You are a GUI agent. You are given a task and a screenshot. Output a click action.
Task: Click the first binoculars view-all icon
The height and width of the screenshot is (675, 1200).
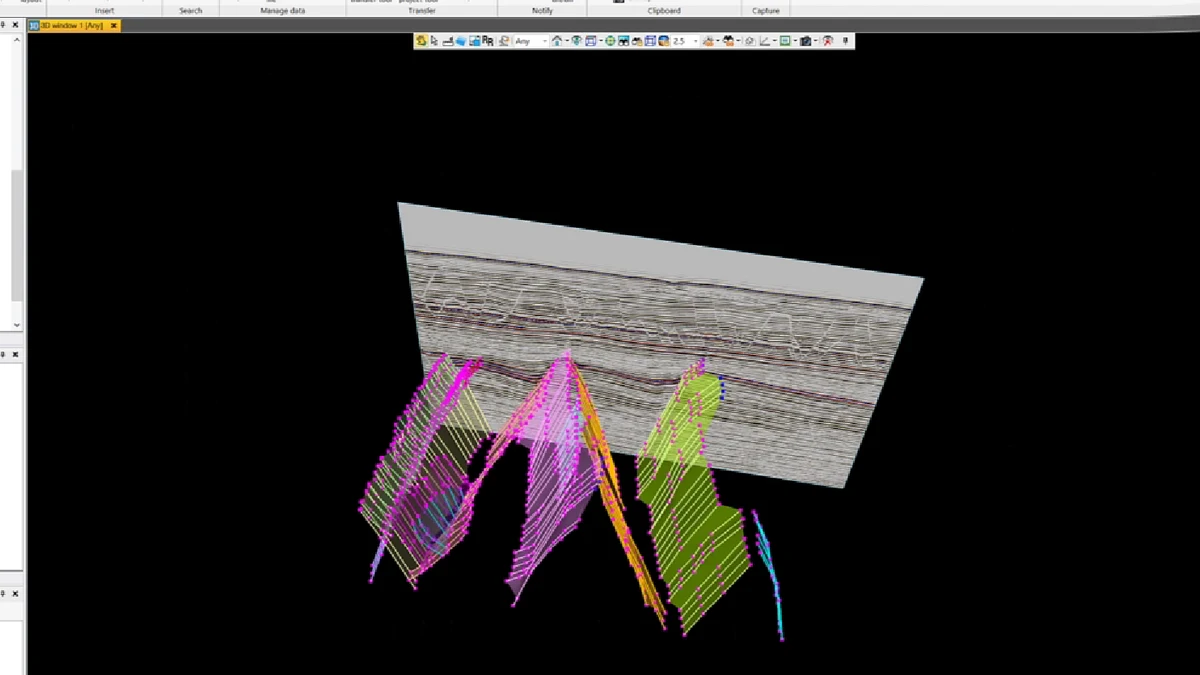click(x=624, y=41)
